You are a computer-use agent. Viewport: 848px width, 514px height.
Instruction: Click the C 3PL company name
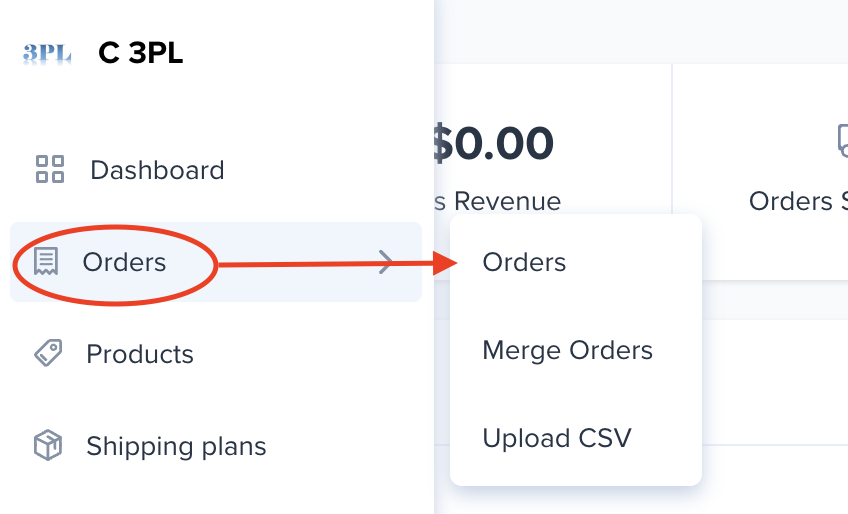click(x=141, y=54)
